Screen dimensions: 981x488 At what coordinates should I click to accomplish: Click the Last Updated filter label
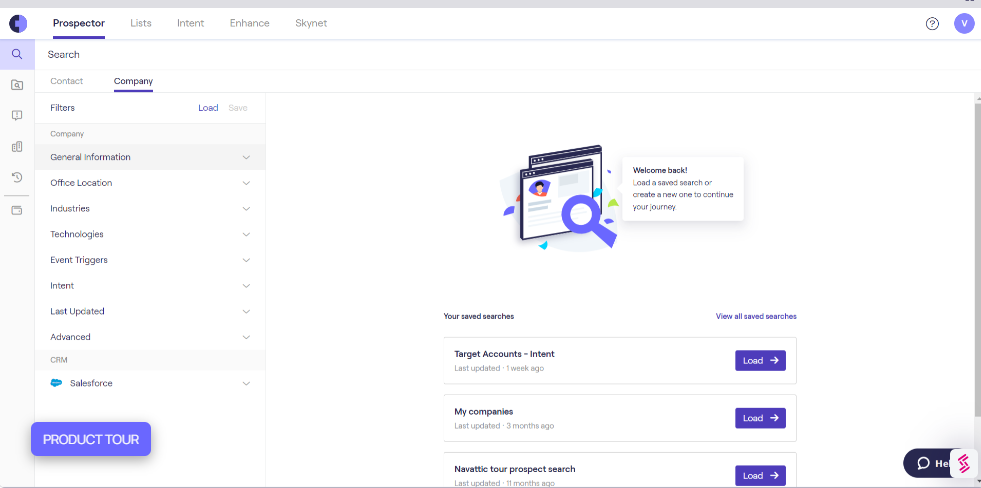coord(78,312)
